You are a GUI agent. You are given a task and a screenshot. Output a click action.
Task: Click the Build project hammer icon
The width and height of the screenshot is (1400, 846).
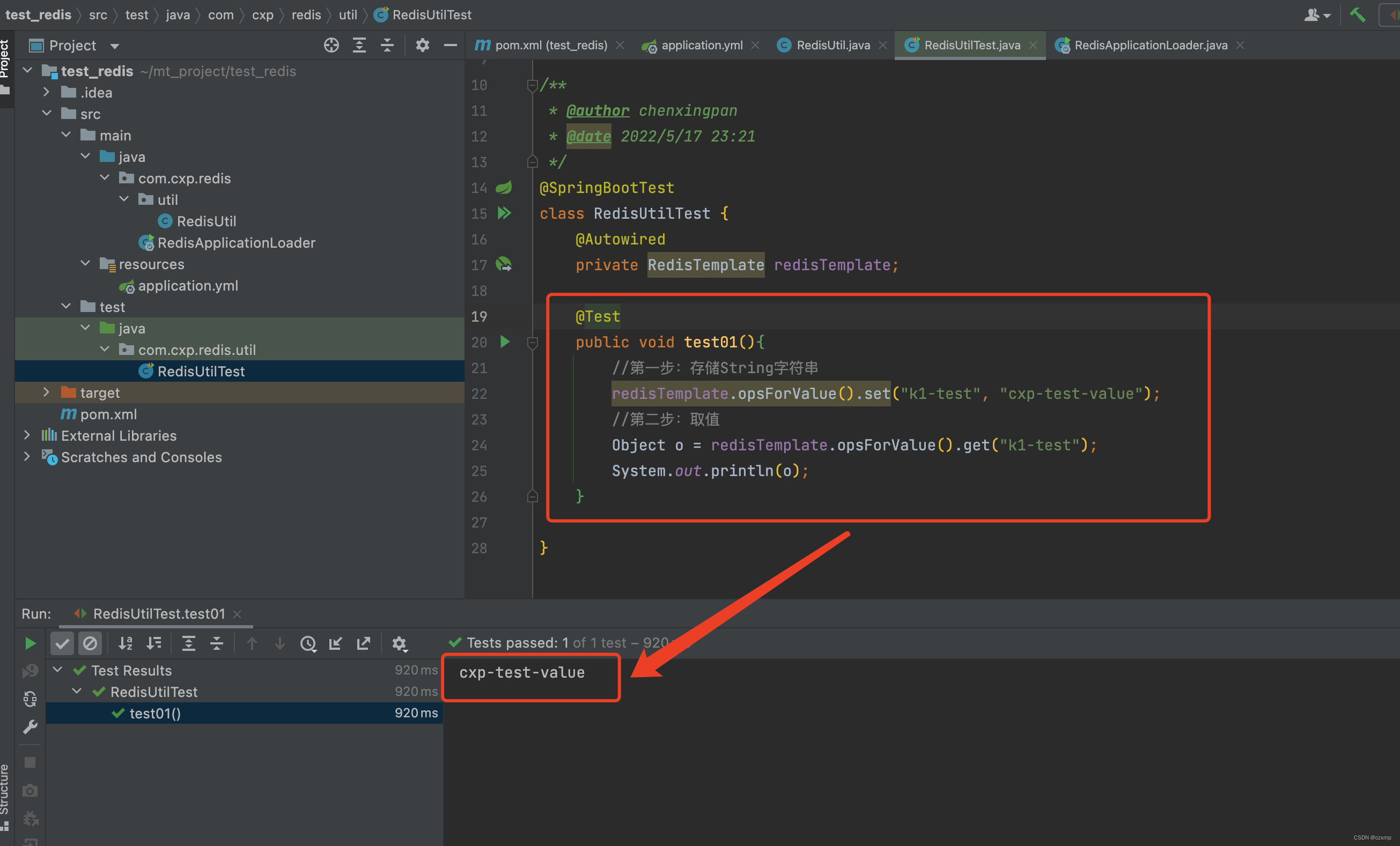point(1358,15)
